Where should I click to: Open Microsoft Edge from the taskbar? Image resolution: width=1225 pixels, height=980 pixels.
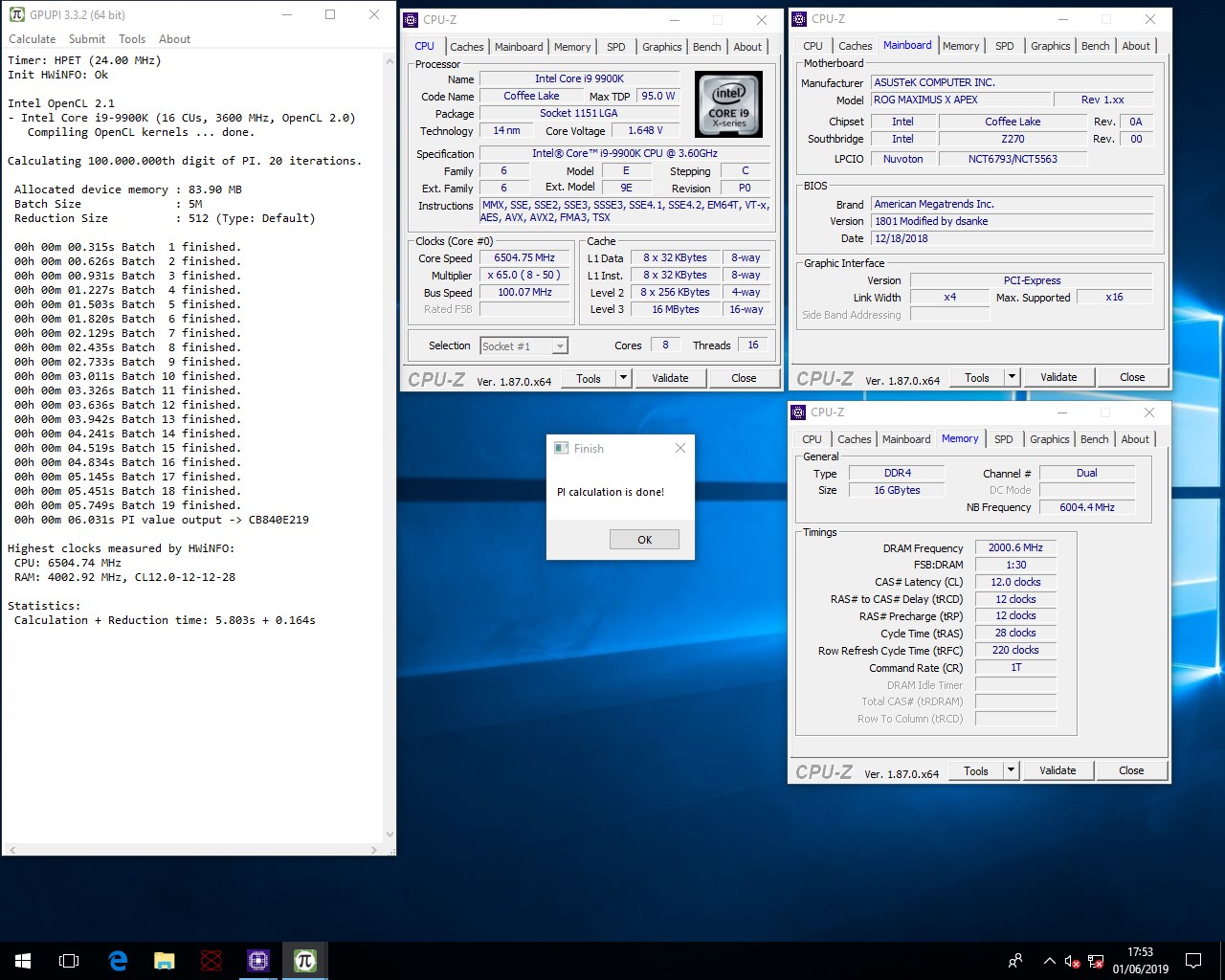tap(117, 960)
